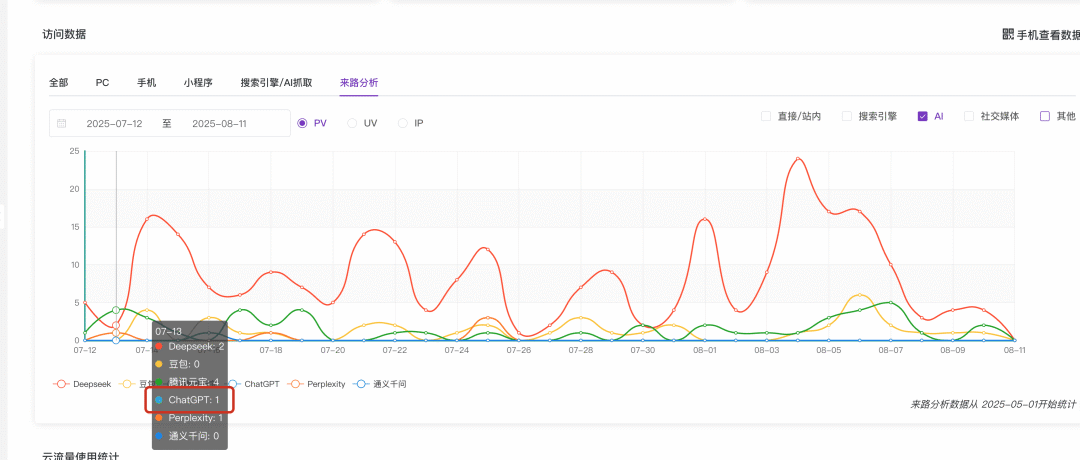Select the PV radio button

[303, 124]
